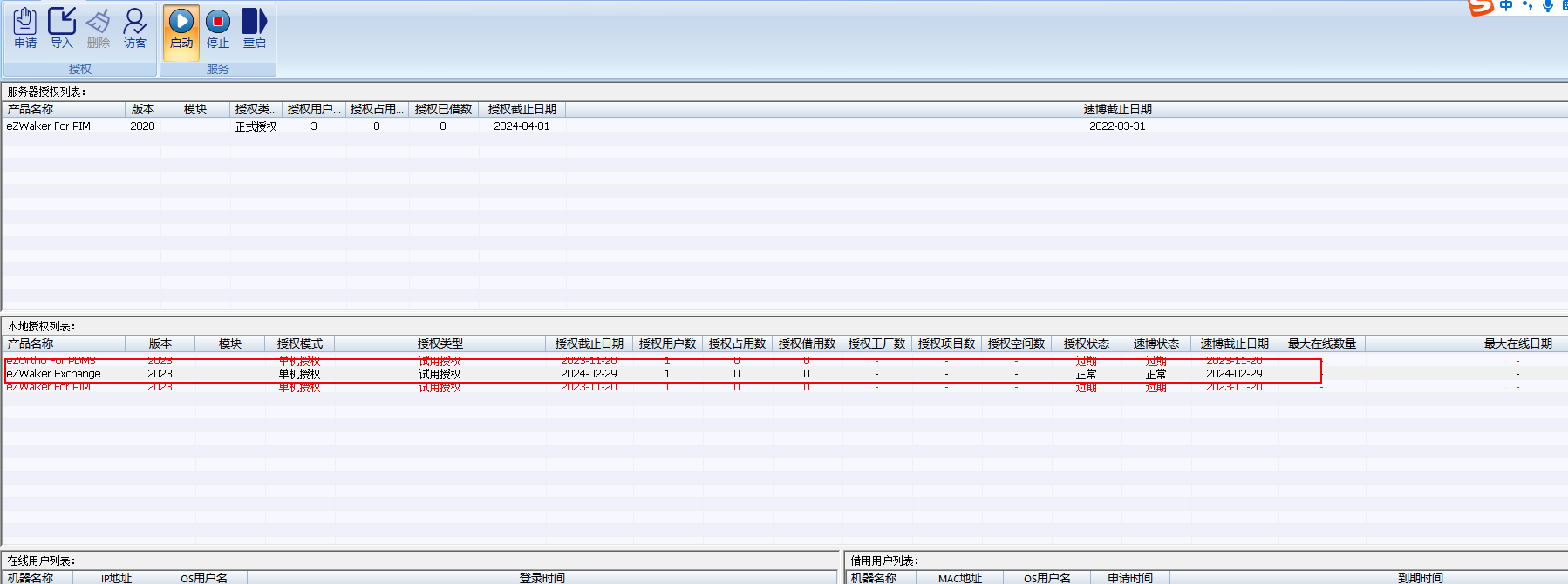This screenshot has width=1568, height=584.
Task: Click 最大在线数量 column header
Action: [1322, 343]
